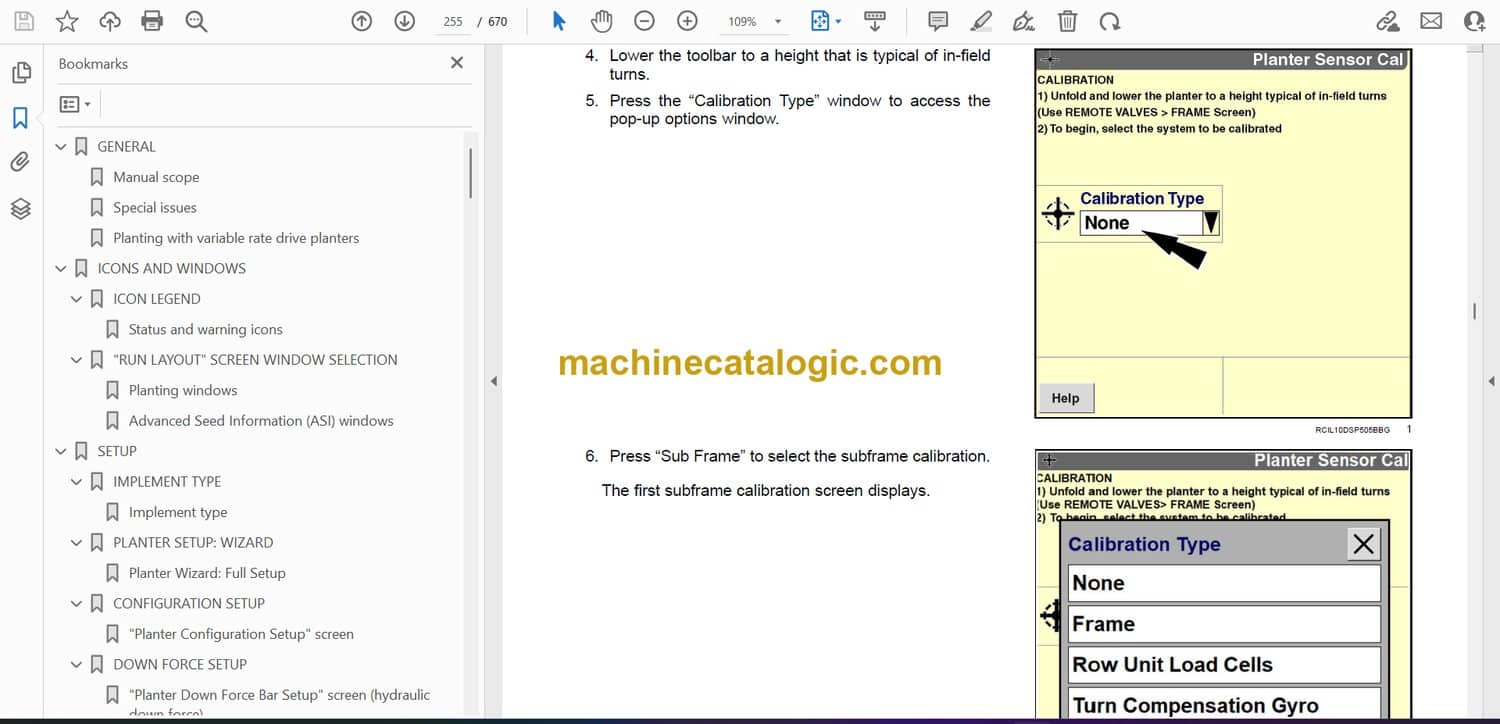The image size is (1500, 724).
Task: Click the Print file icon
Action: pyautogui.click(x=152, y=21)
